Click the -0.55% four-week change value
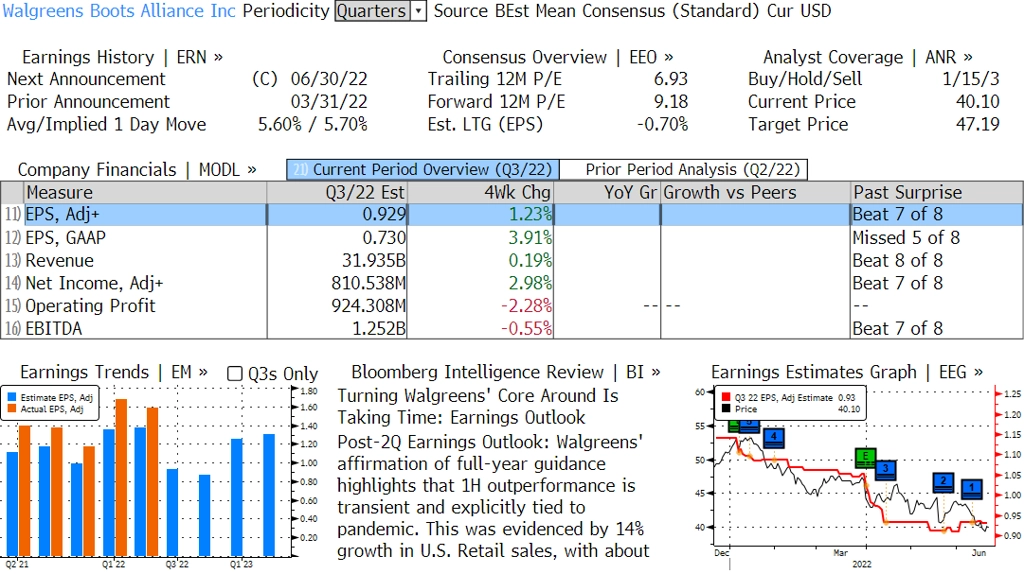 click(x=526, y=328)
